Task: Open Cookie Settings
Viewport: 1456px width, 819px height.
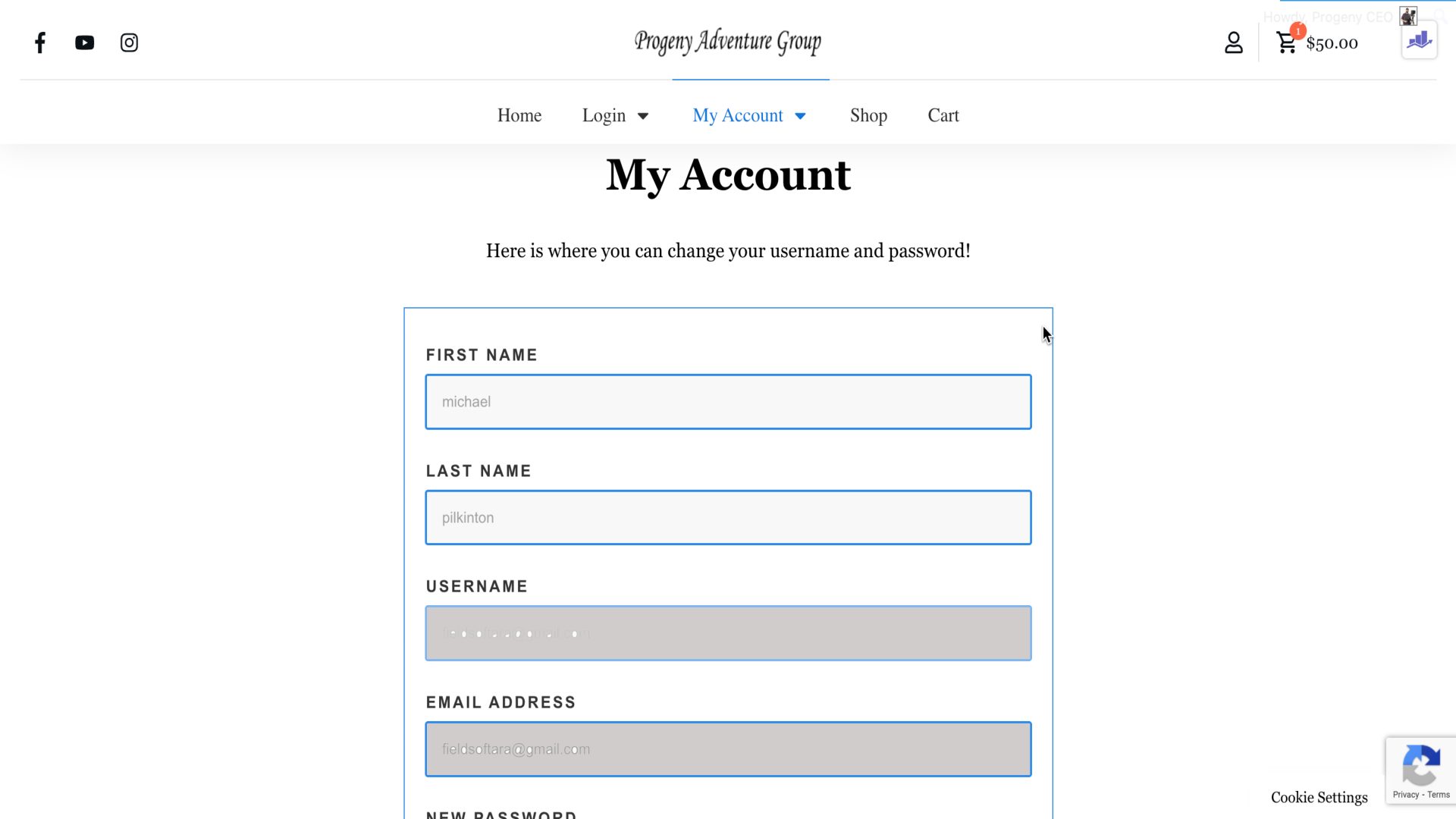Action: click(x=1319, y=798)
